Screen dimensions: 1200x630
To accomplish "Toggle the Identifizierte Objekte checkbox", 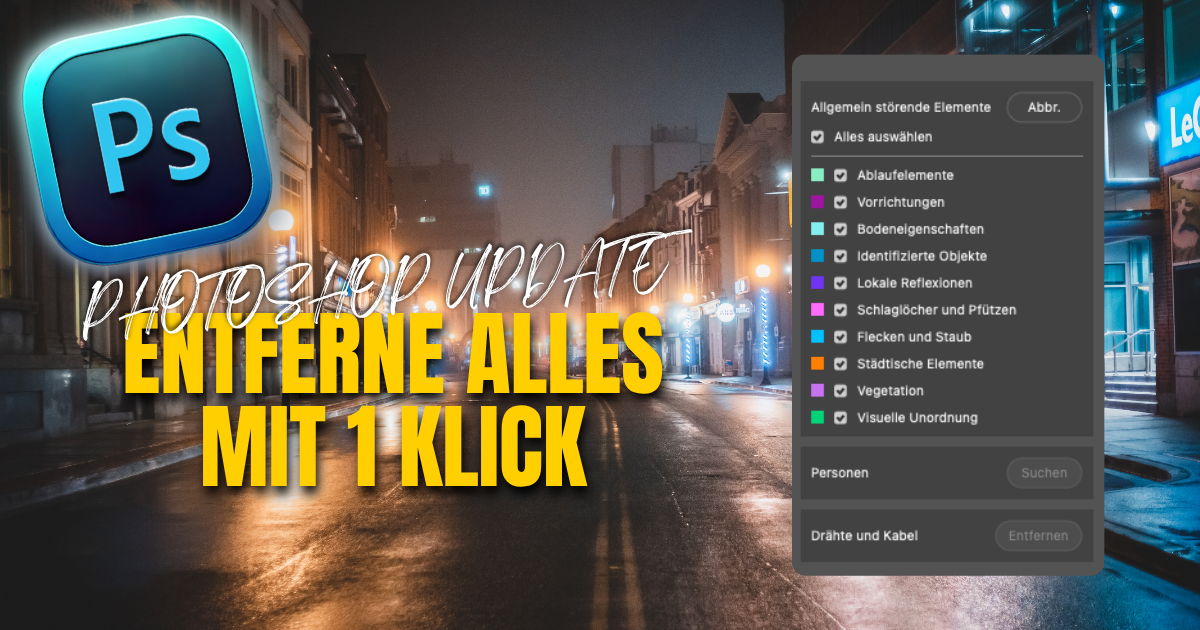I will (x=841, y=256).
